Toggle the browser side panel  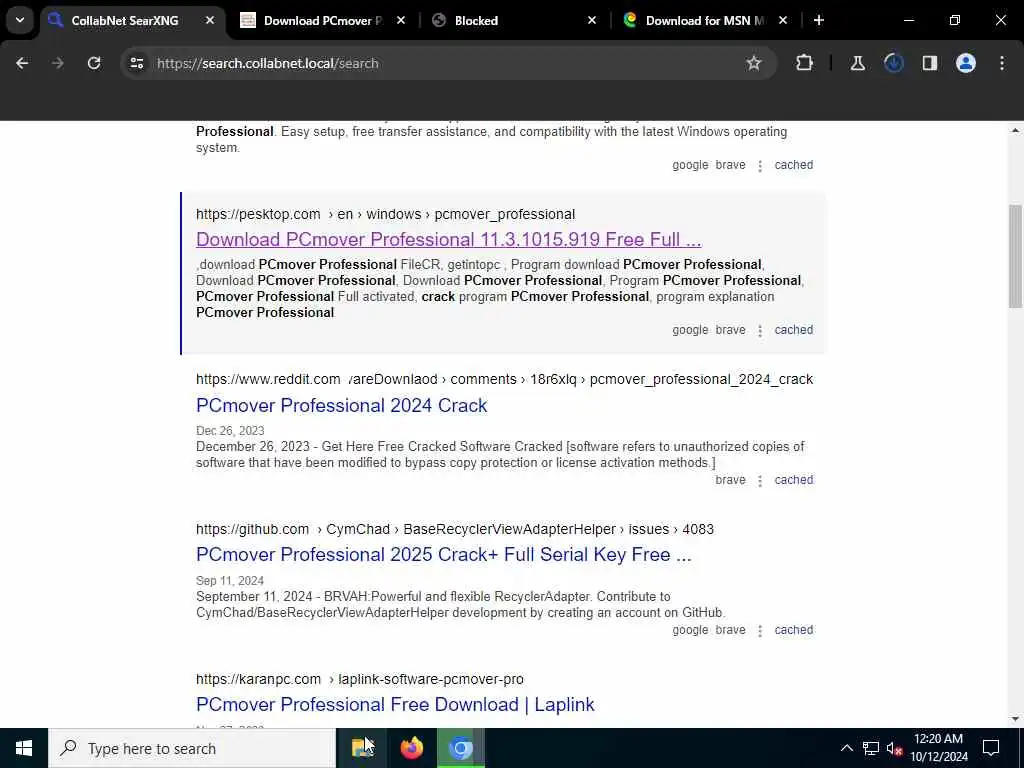(930, 63)
